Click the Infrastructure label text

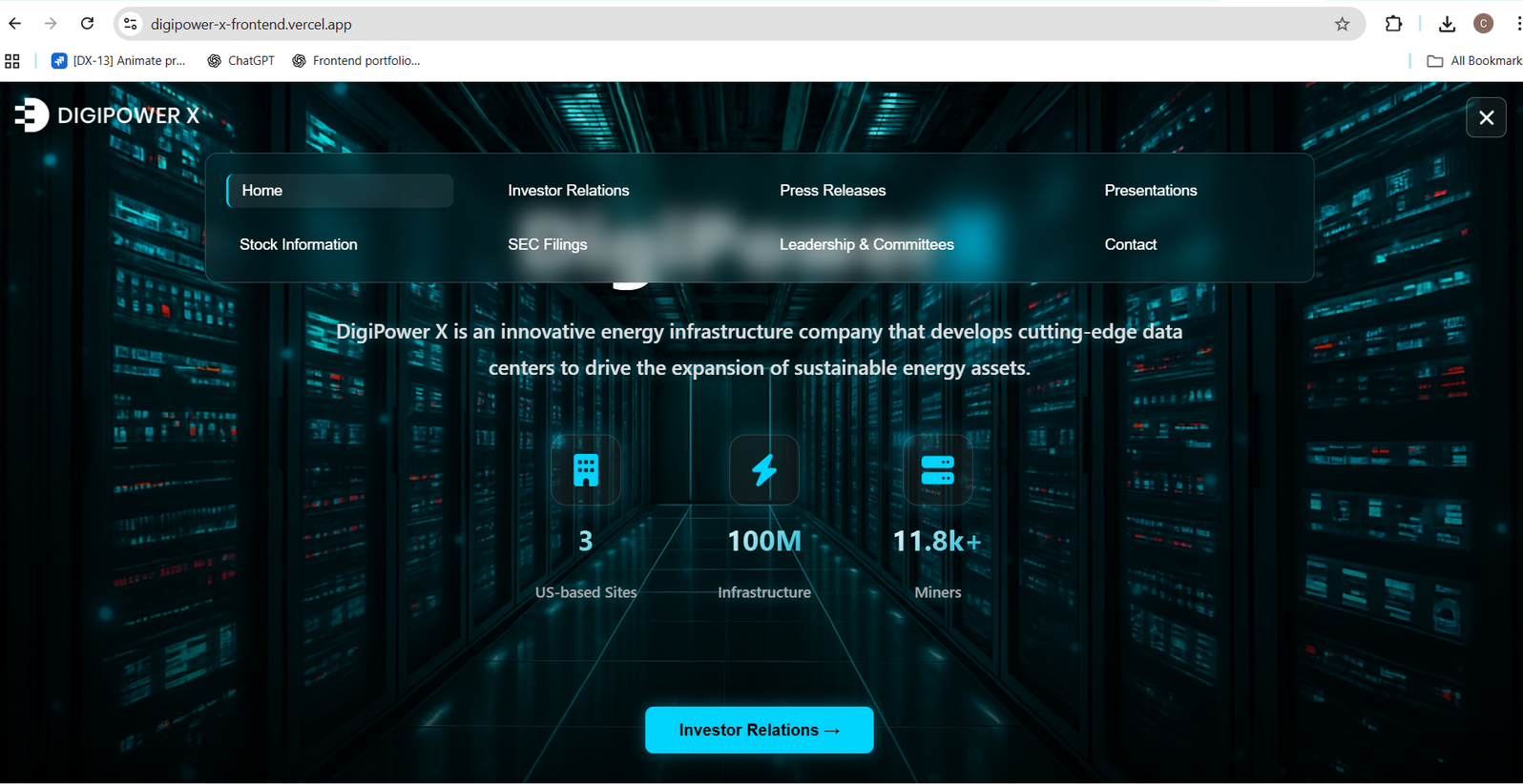764,592
